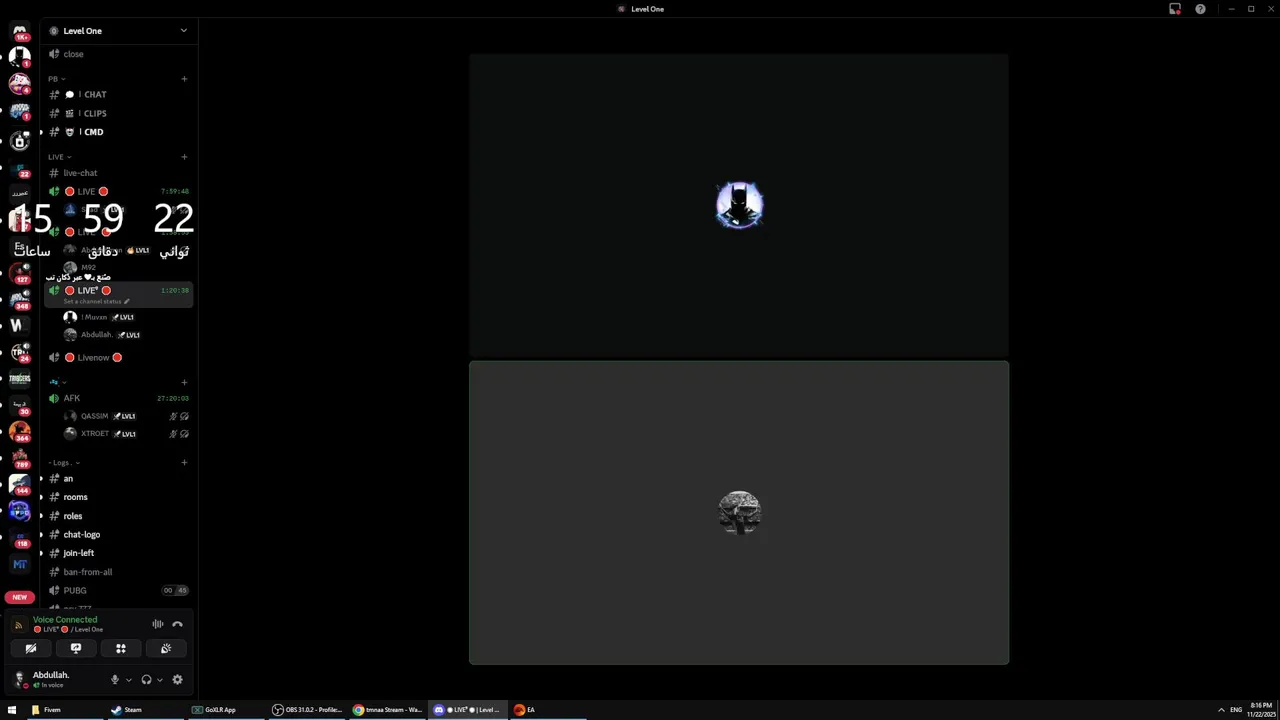Join the close voice channel

[118, 54]
